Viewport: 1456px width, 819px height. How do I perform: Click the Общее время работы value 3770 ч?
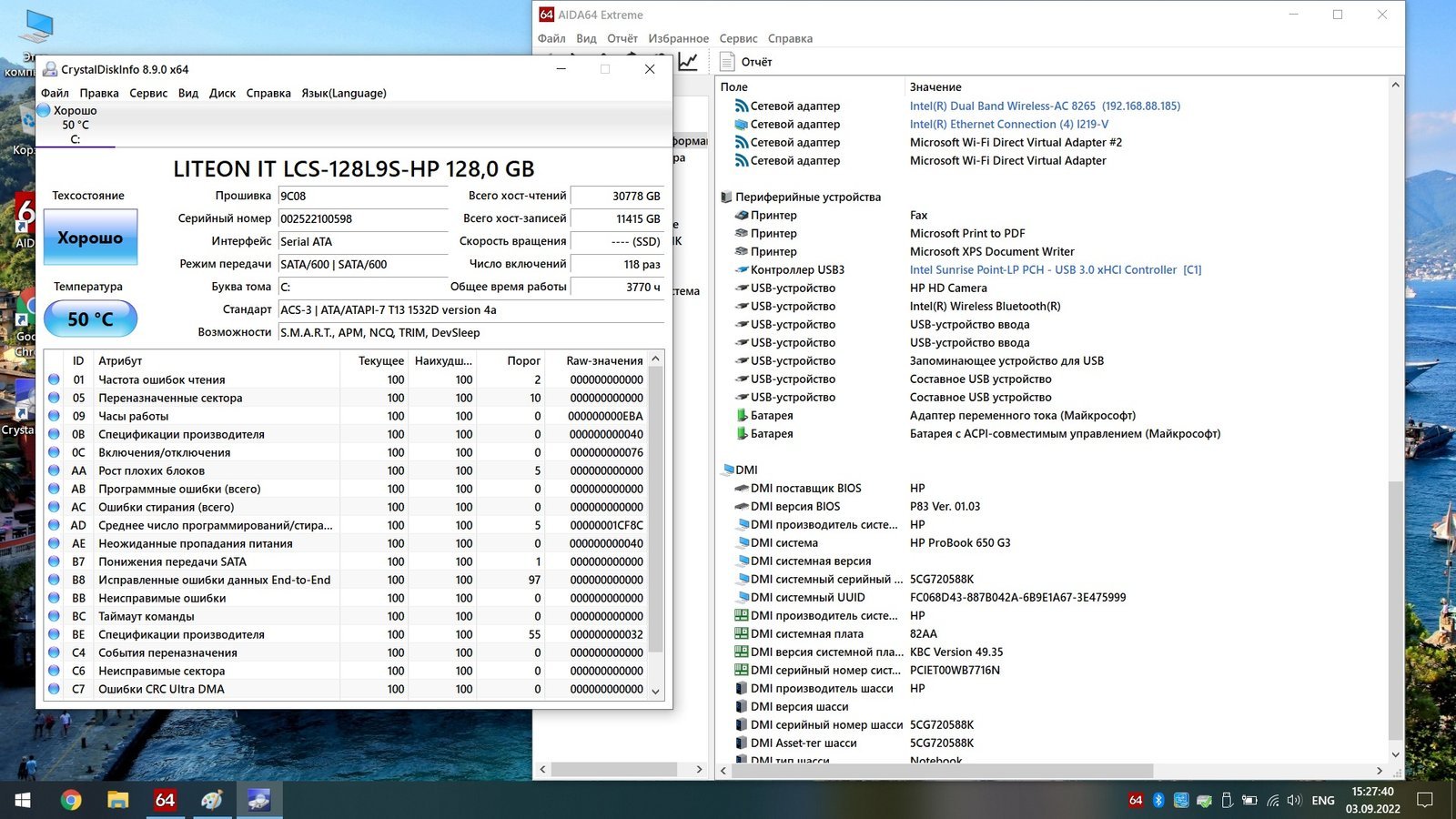pos(618,287)
